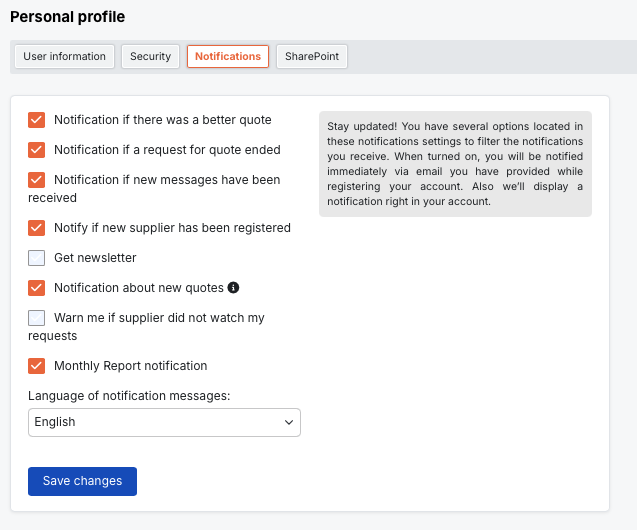637x530 pixels.
Task: Click the Personal profile page heading
Action: (67, 17)
